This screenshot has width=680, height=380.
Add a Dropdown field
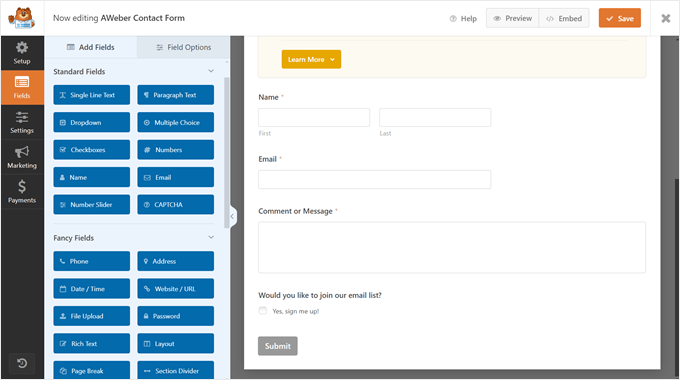click(x=92, y=122)
